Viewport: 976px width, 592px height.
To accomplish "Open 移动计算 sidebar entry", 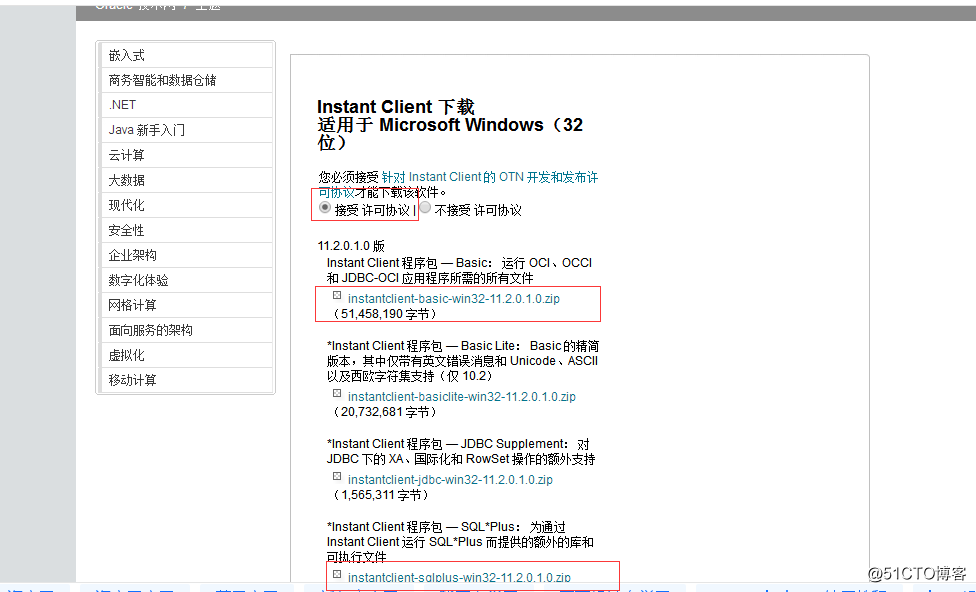I will (x=185, y=380).
